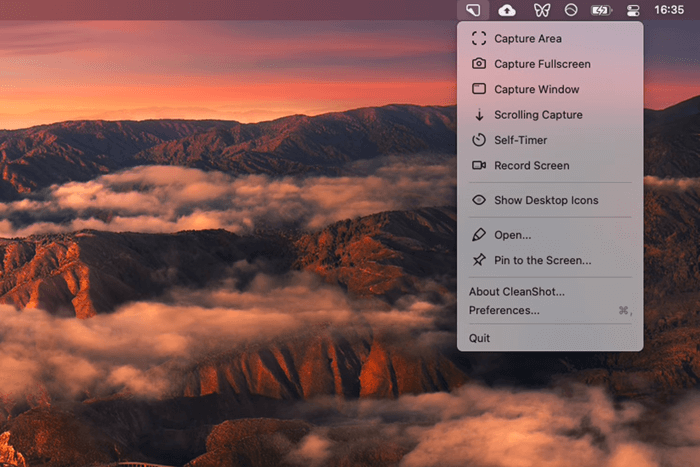Click the video camera Record Screen icon
This screenshot has height=467, width=700.
(x=479, y=165)
